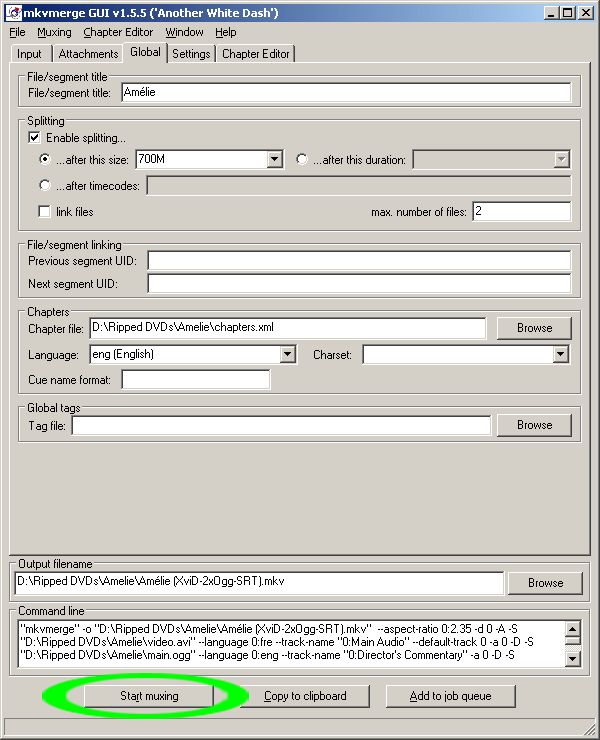
Task: Maximize the mkvmerge GUI window
Action: click(x=567, y=13)
